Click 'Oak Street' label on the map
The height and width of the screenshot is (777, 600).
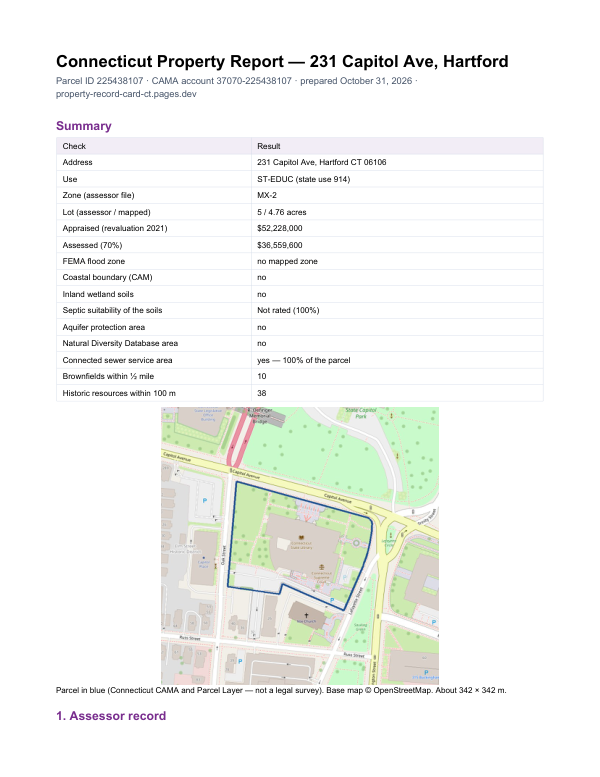[x=223, y=555]
